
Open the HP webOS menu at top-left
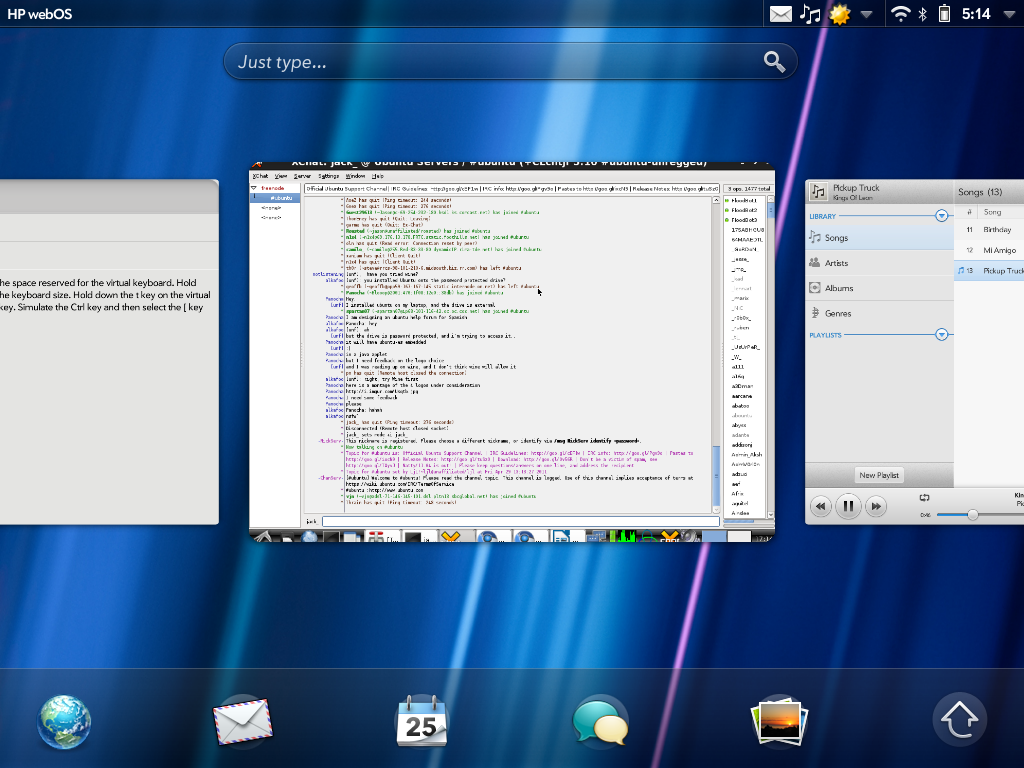click(39, 14)
